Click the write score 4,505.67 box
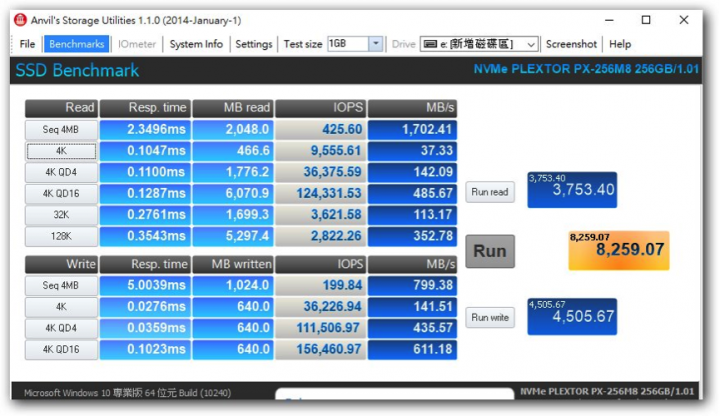Viewport: 720px width, 416px height. (572, 316)
